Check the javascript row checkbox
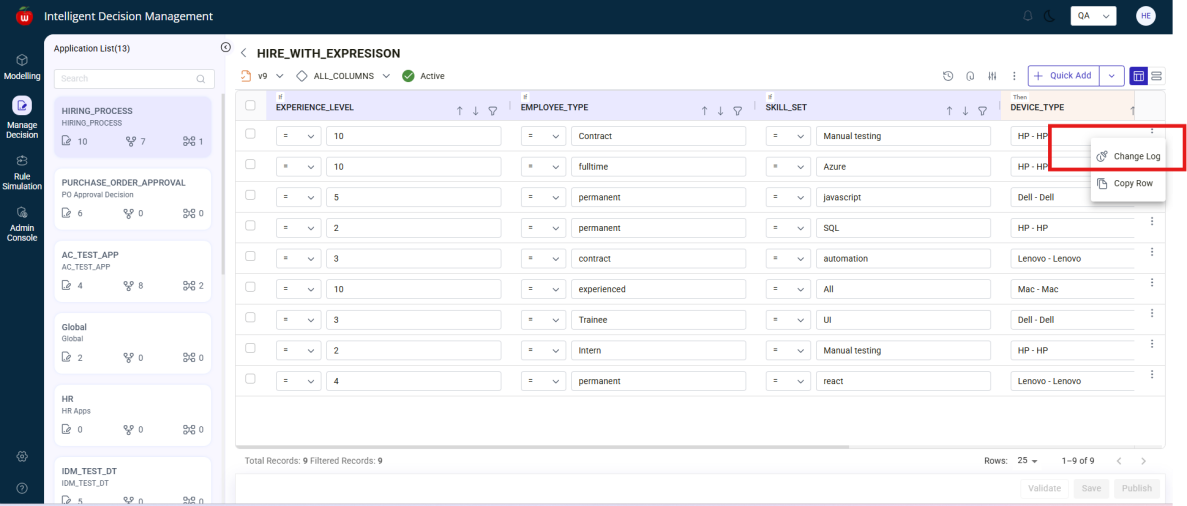 [x=251, y=195]
